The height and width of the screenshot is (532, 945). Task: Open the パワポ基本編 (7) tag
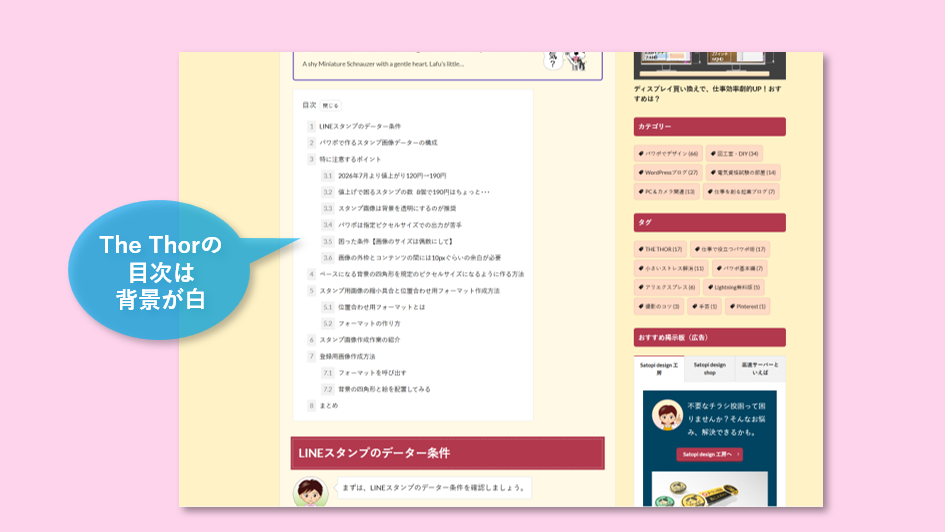coord(739,268)
